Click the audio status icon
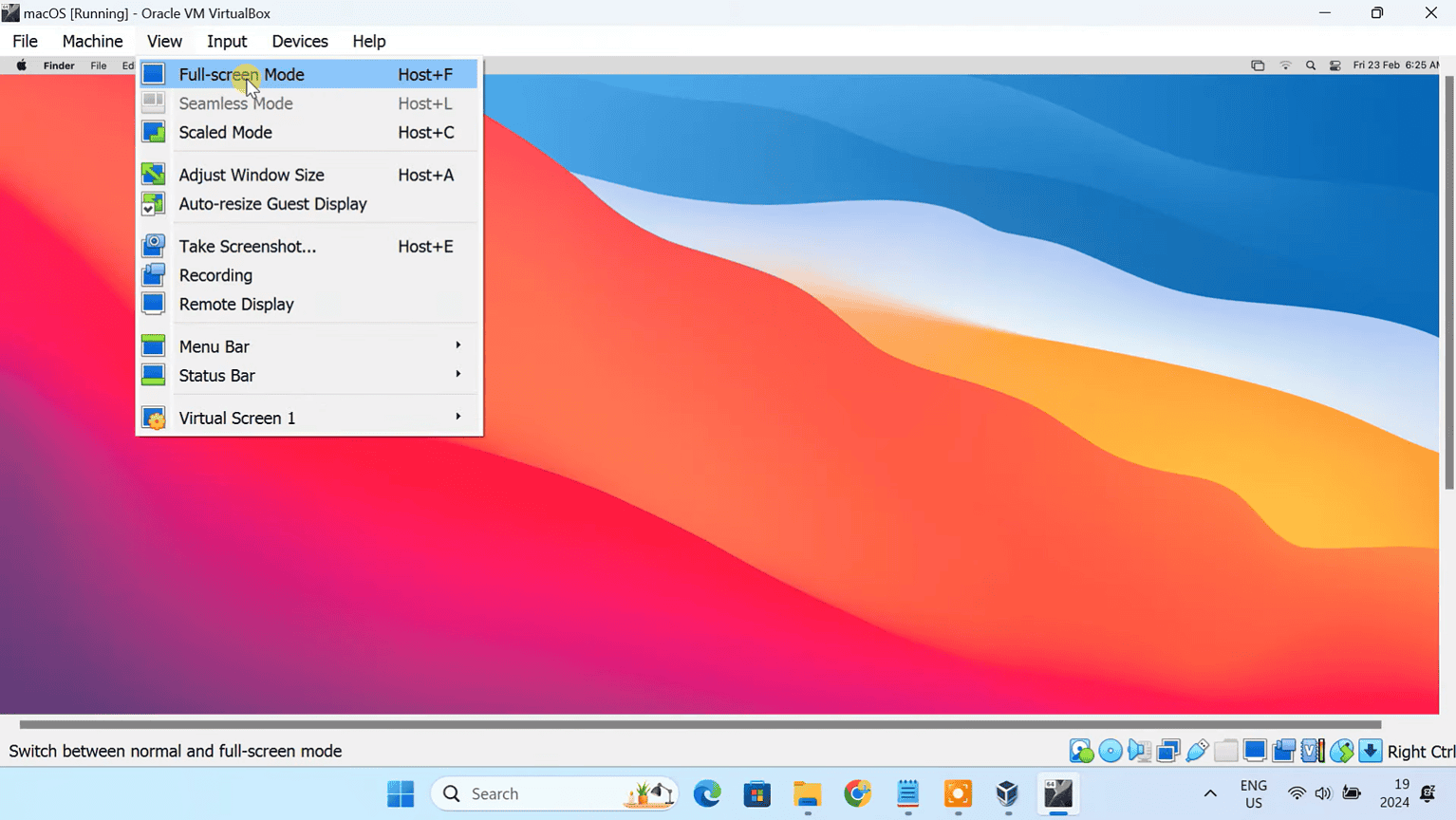This screenshot has width=1456, height=820. [1139, 750]
